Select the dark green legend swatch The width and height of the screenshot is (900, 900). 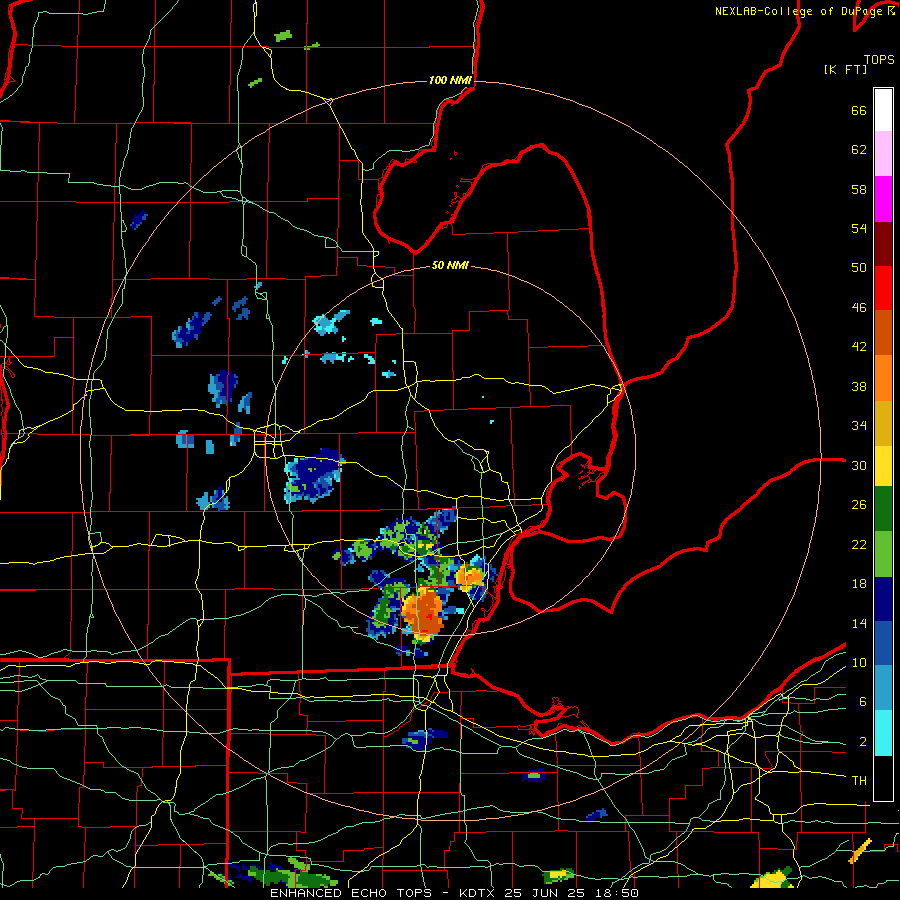tap(883, 509)
